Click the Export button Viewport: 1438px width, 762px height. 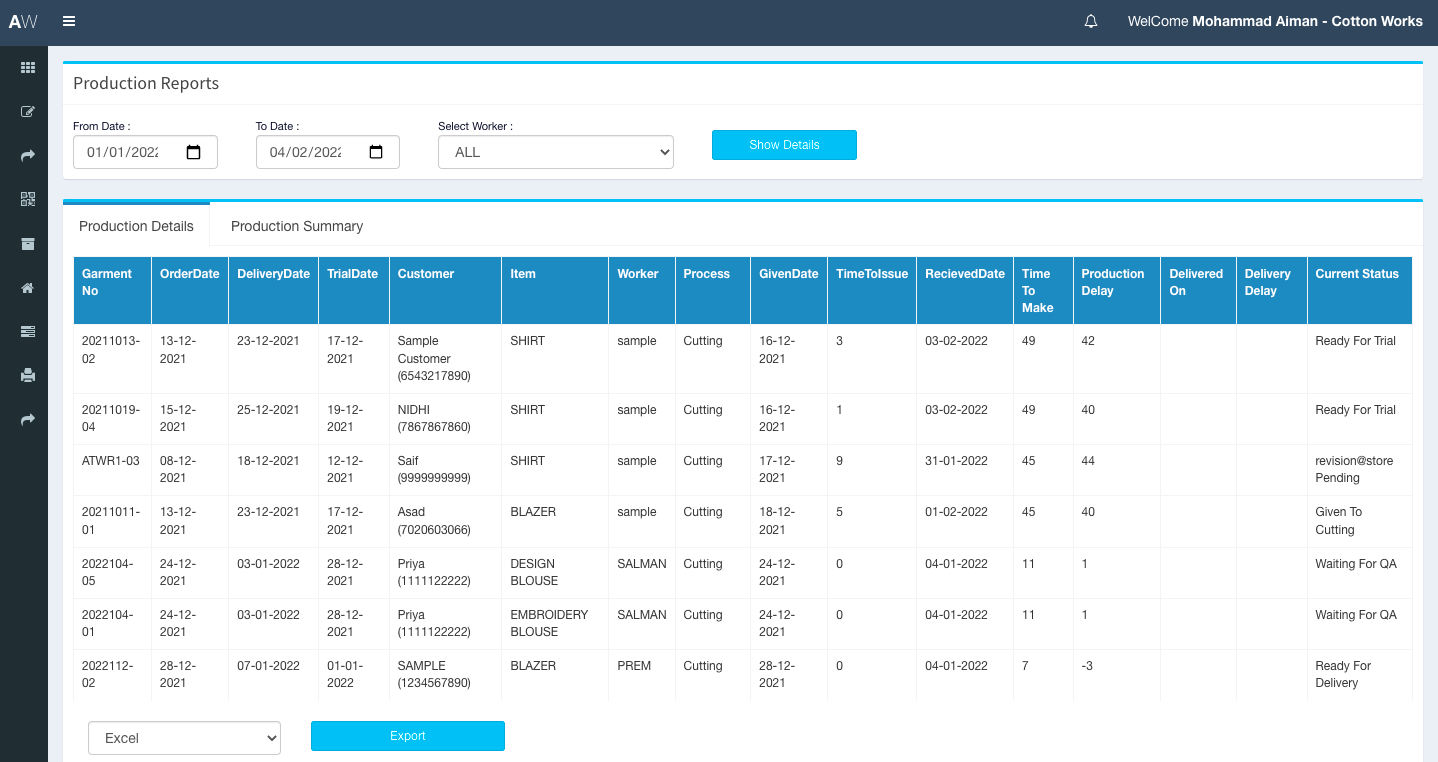[x=408, y=736]
